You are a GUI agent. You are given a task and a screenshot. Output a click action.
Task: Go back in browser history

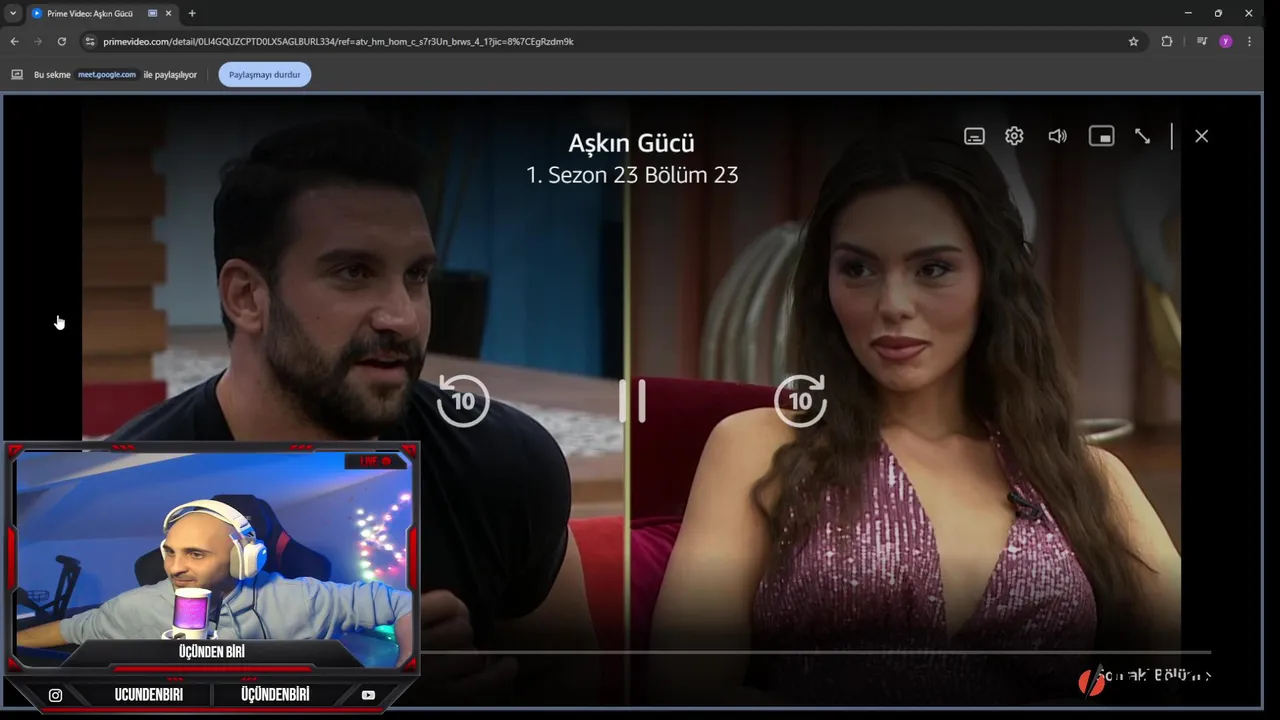[x=14, y=41]
